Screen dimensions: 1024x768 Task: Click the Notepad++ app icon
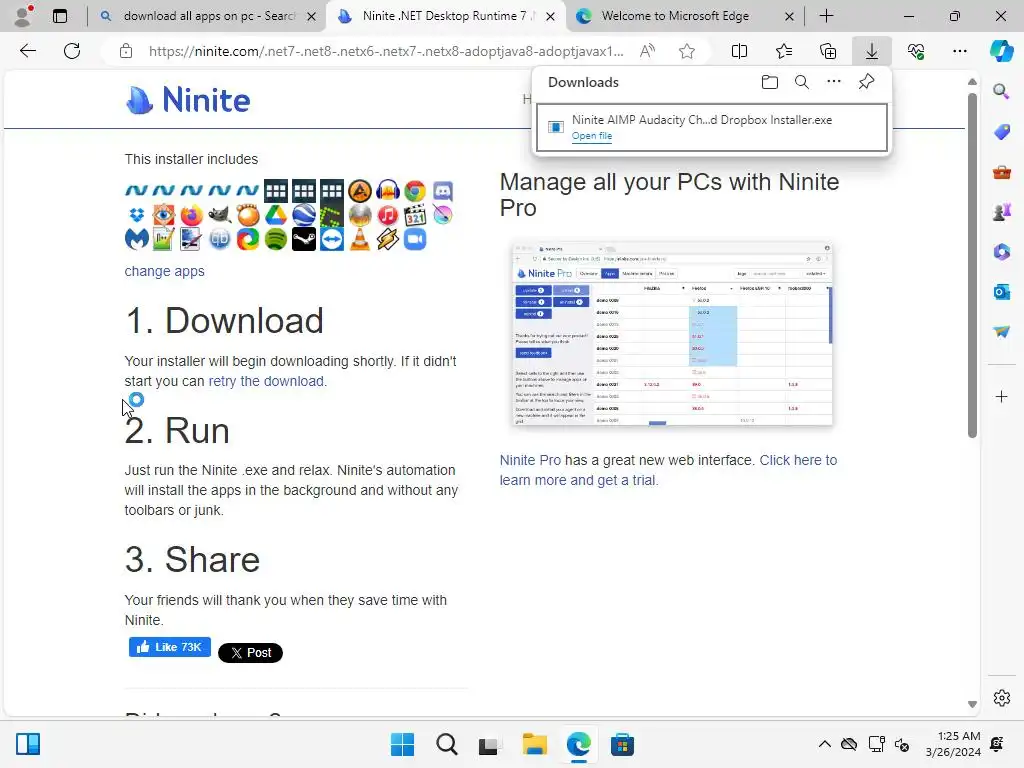(x=163, y=239)
